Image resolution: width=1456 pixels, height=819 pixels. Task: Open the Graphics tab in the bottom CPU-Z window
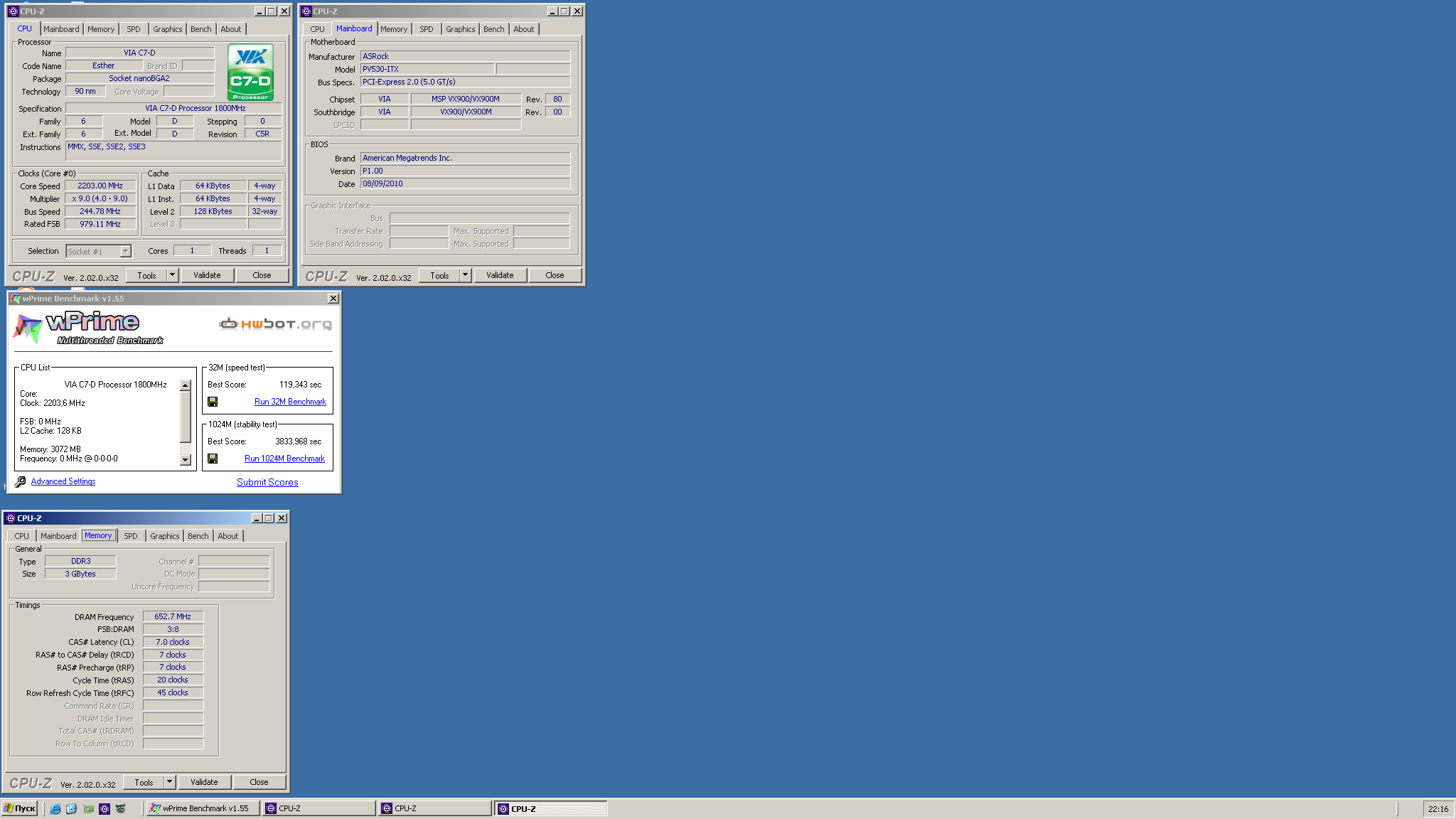point(165,536)
